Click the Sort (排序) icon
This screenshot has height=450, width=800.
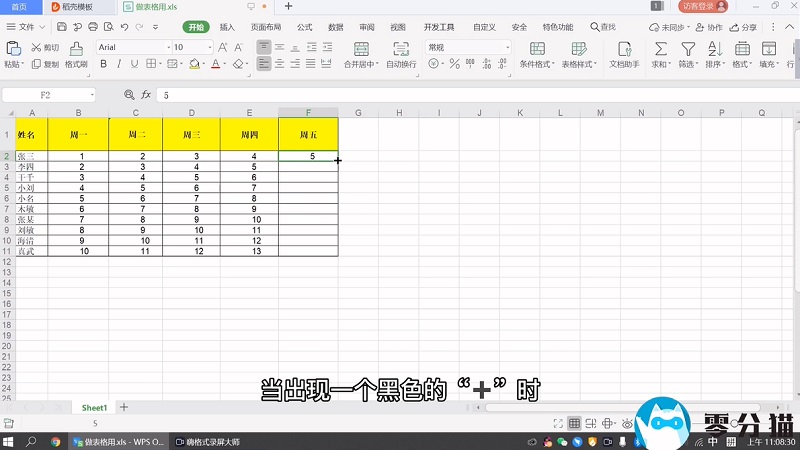click(x=715, y=49)
